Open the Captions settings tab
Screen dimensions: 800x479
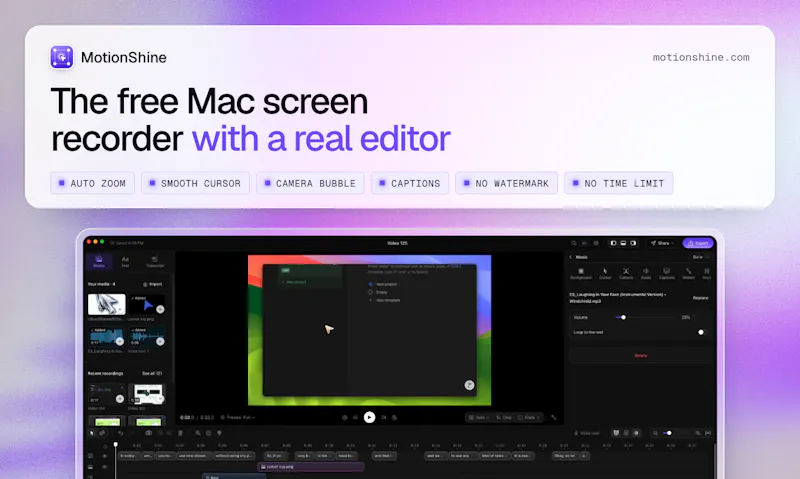pos(666,273)
